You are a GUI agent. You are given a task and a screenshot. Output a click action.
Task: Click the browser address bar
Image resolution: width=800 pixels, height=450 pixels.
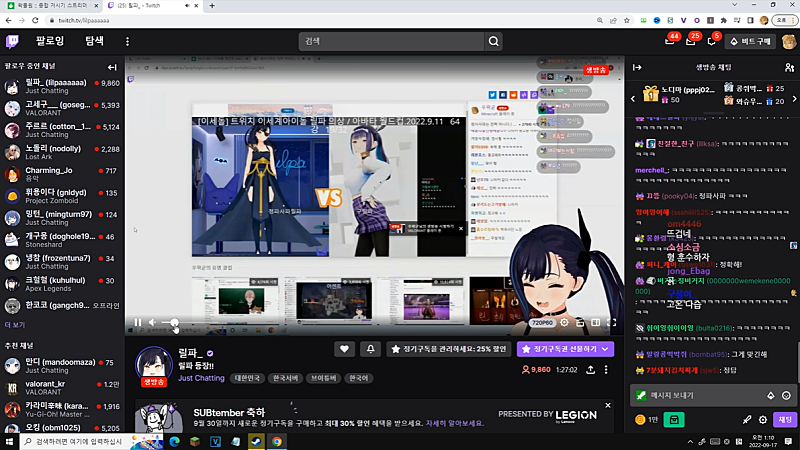[321, 20]
